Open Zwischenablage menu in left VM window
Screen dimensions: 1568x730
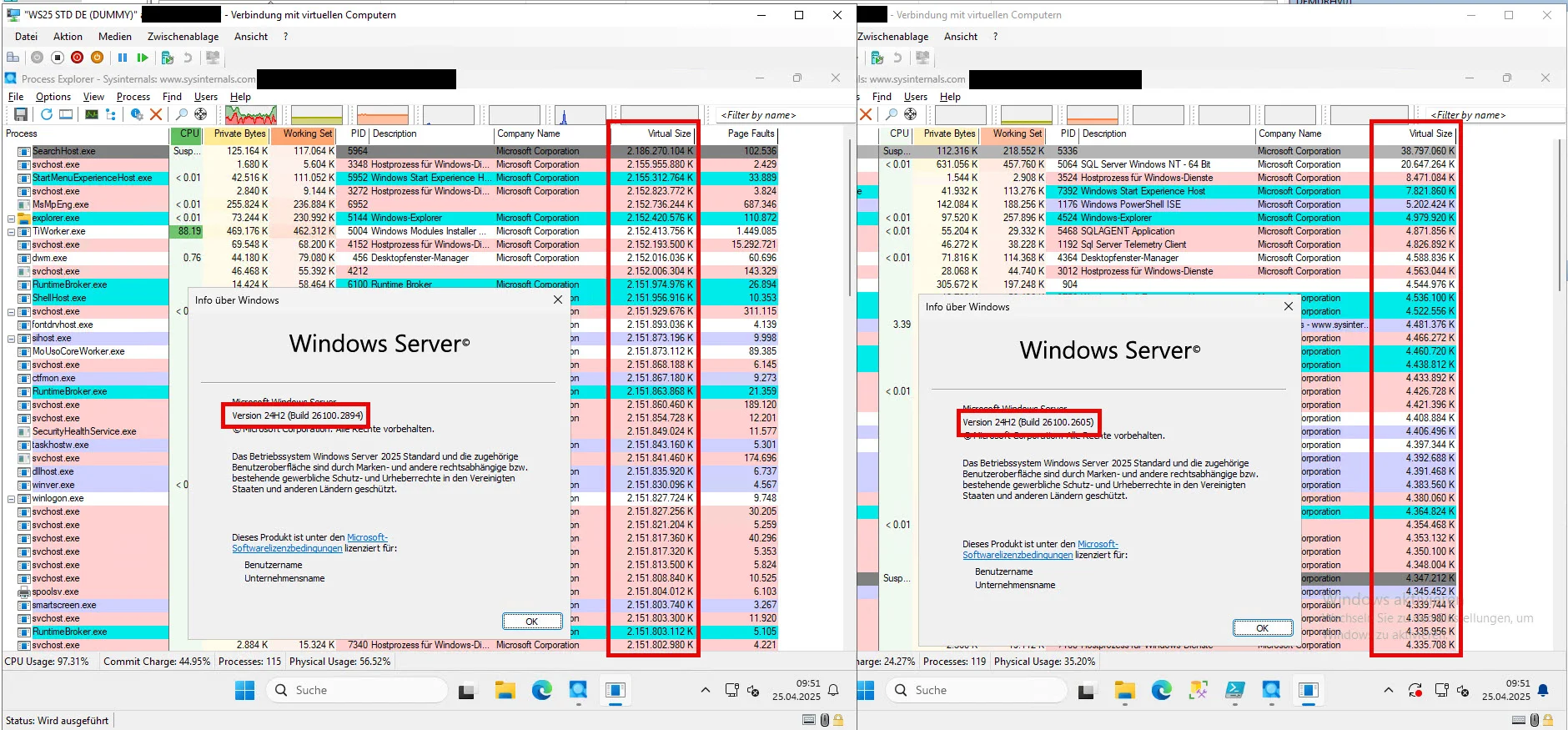pyautogui.click(x=183, y=37)
